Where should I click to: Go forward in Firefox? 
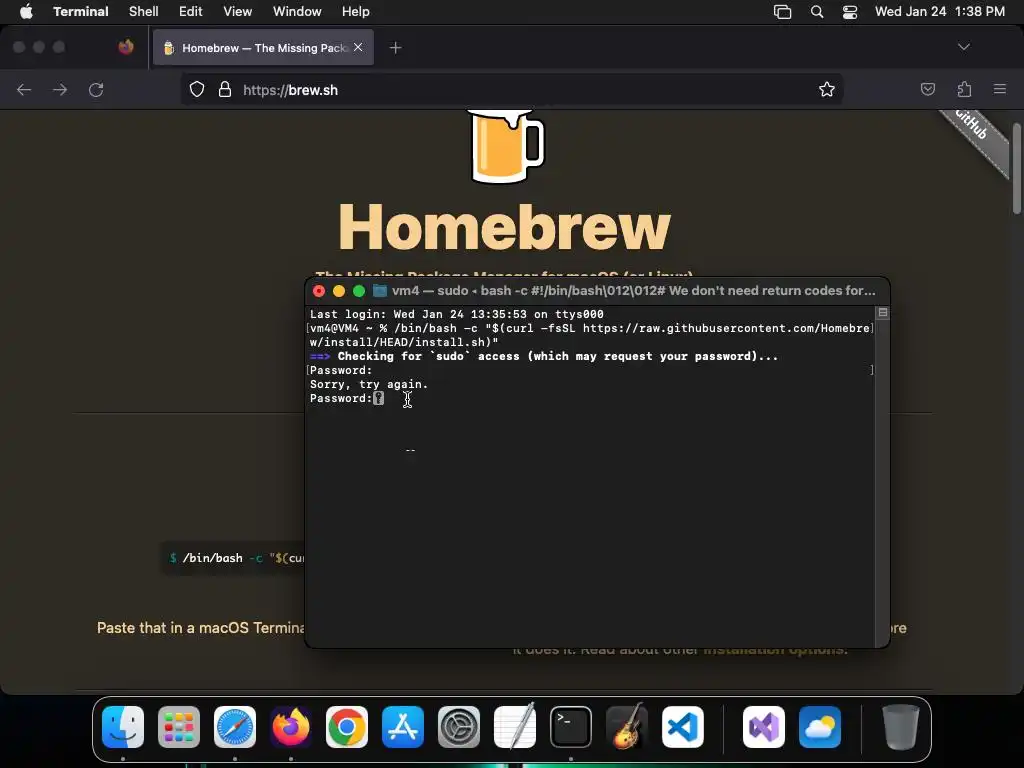[x=60, y=90]
